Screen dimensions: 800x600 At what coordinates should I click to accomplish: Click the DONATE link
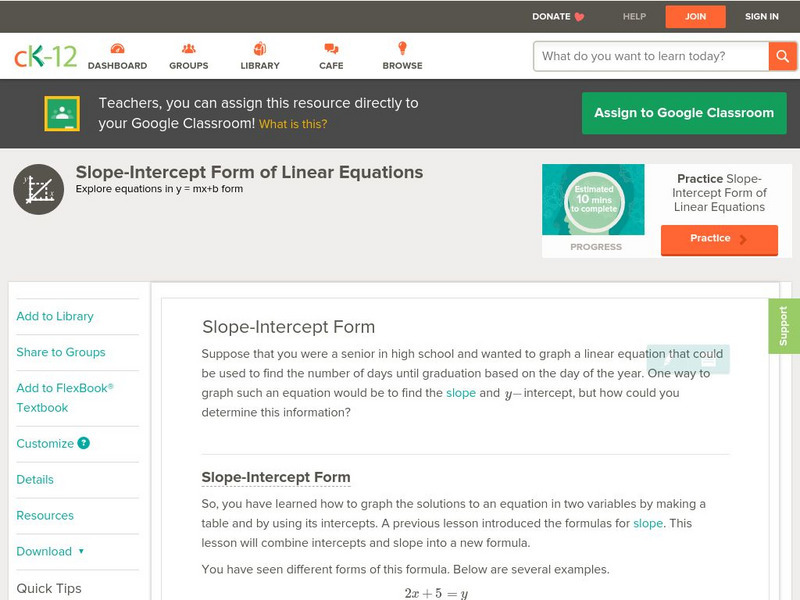(551, 17)
